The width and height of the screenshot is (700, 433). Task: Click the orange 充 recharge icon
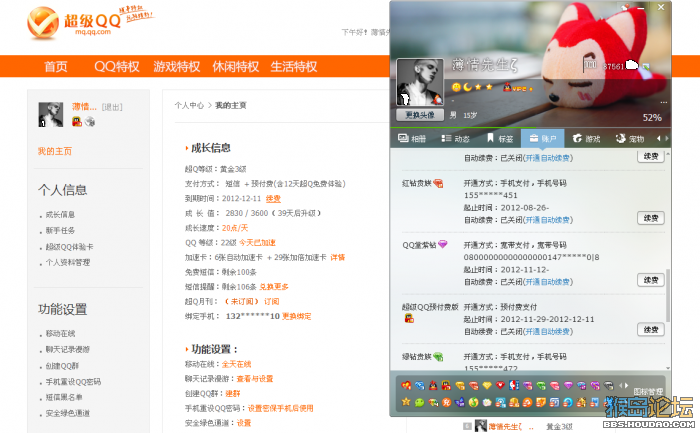(x=446, y=403)
